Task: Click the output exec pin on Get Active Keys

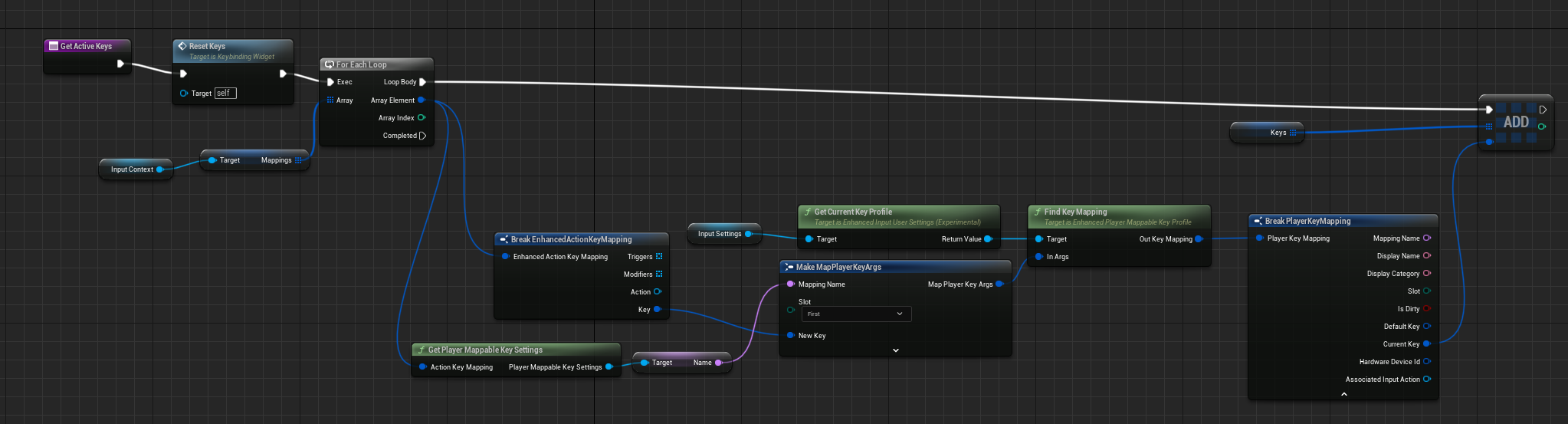Action: click(x=120, y=64)
